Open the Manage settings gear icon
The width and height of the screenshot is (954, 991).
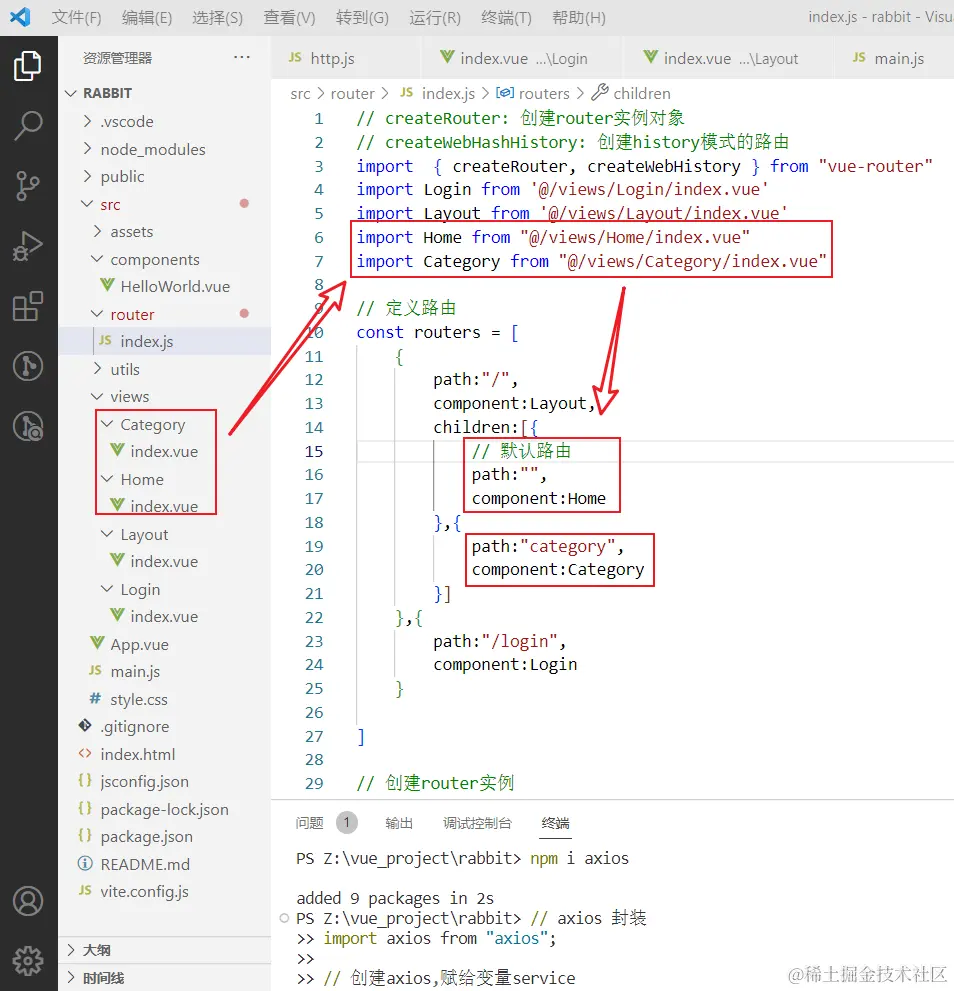(28, 960)
